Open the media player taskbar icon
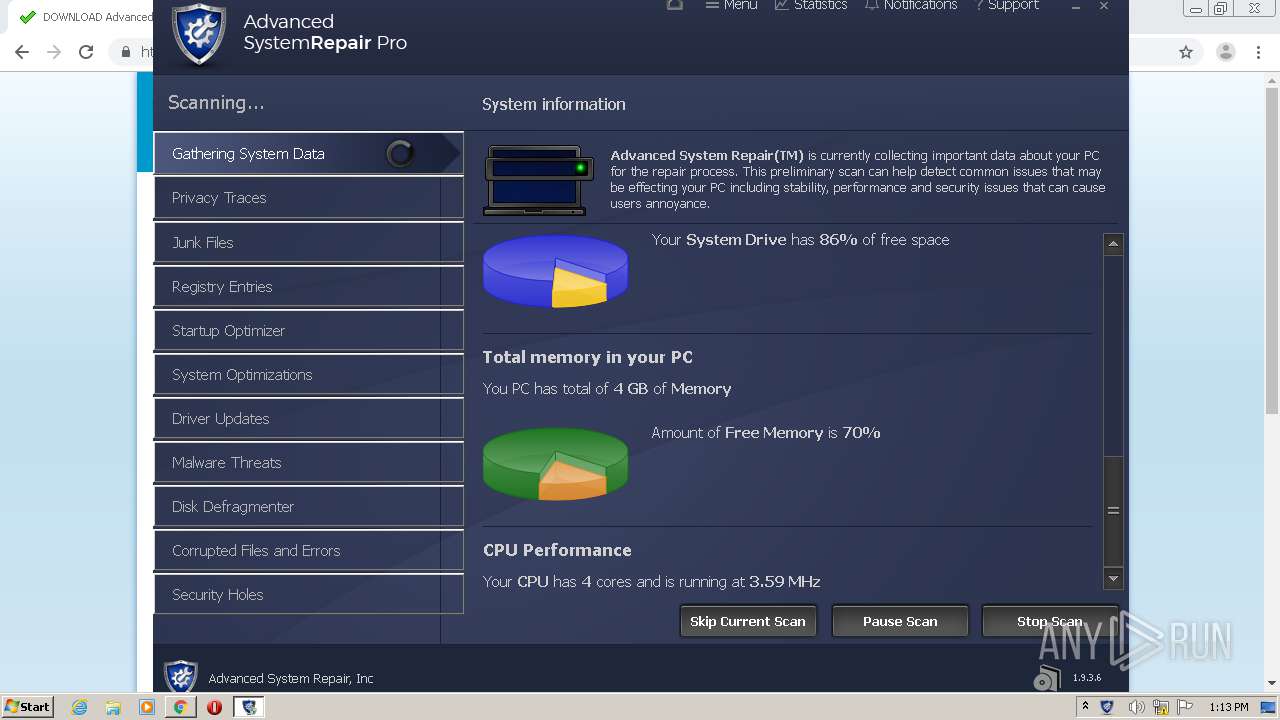The image size is (1280, 720). pyautogui.click(x=147, y=707)
